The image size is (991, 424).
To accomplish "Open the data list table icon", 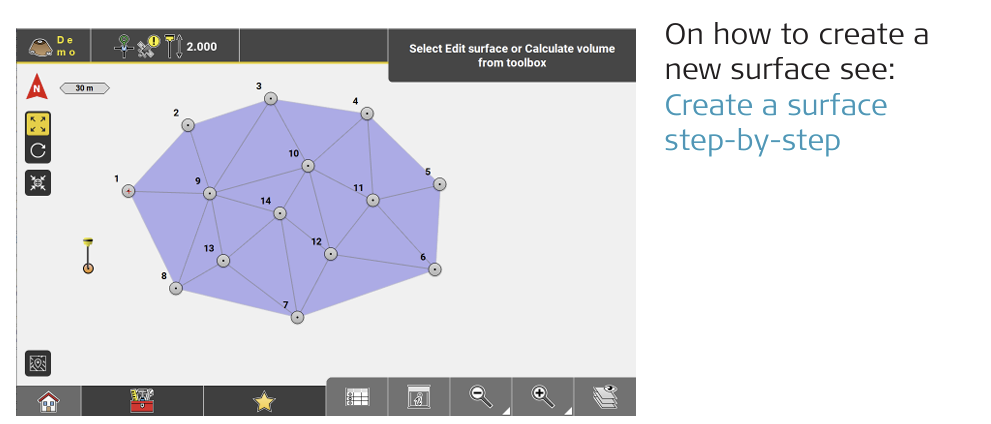I will [x=357, y=397].
